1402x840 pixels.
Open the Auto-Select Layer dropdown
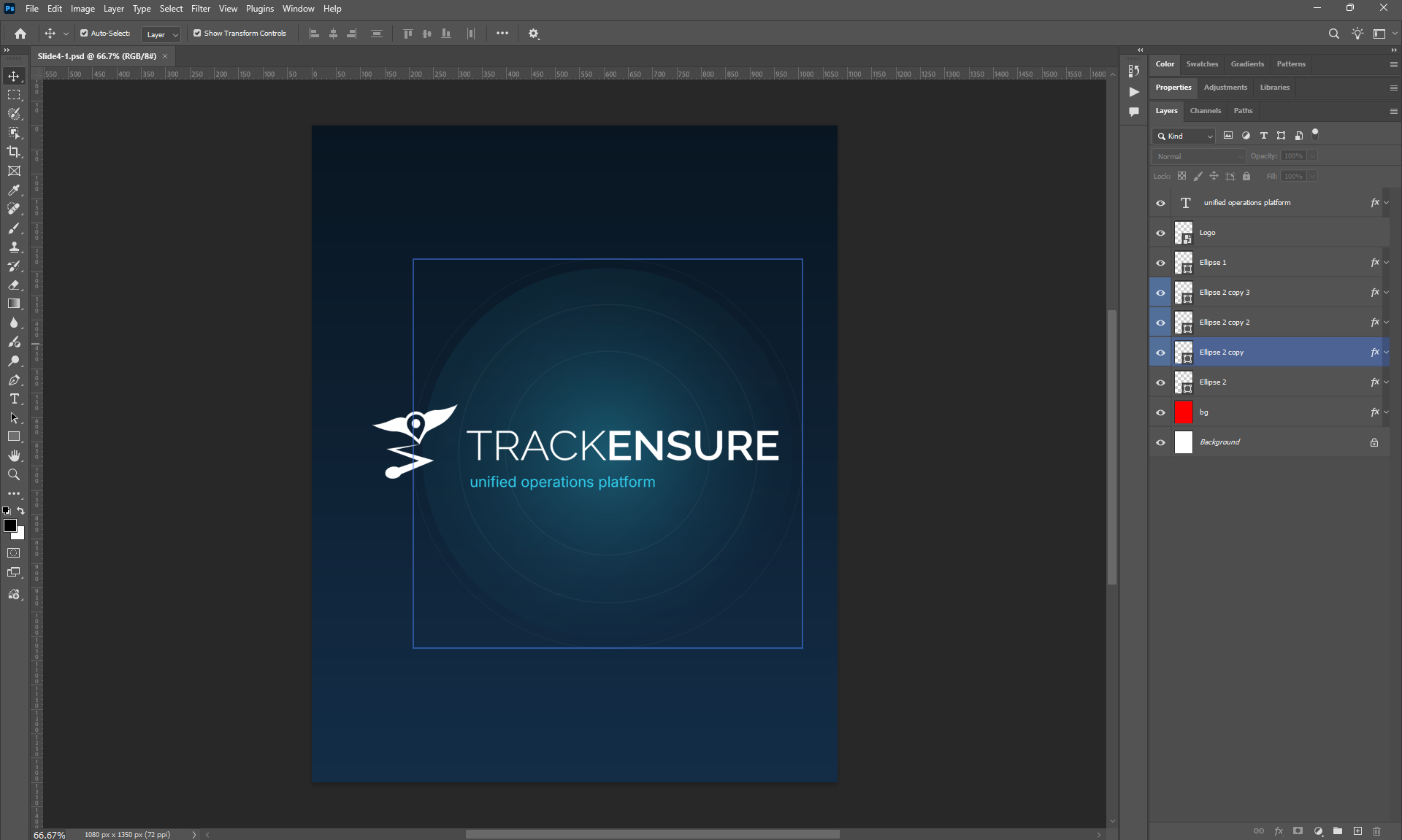(161, 34)
